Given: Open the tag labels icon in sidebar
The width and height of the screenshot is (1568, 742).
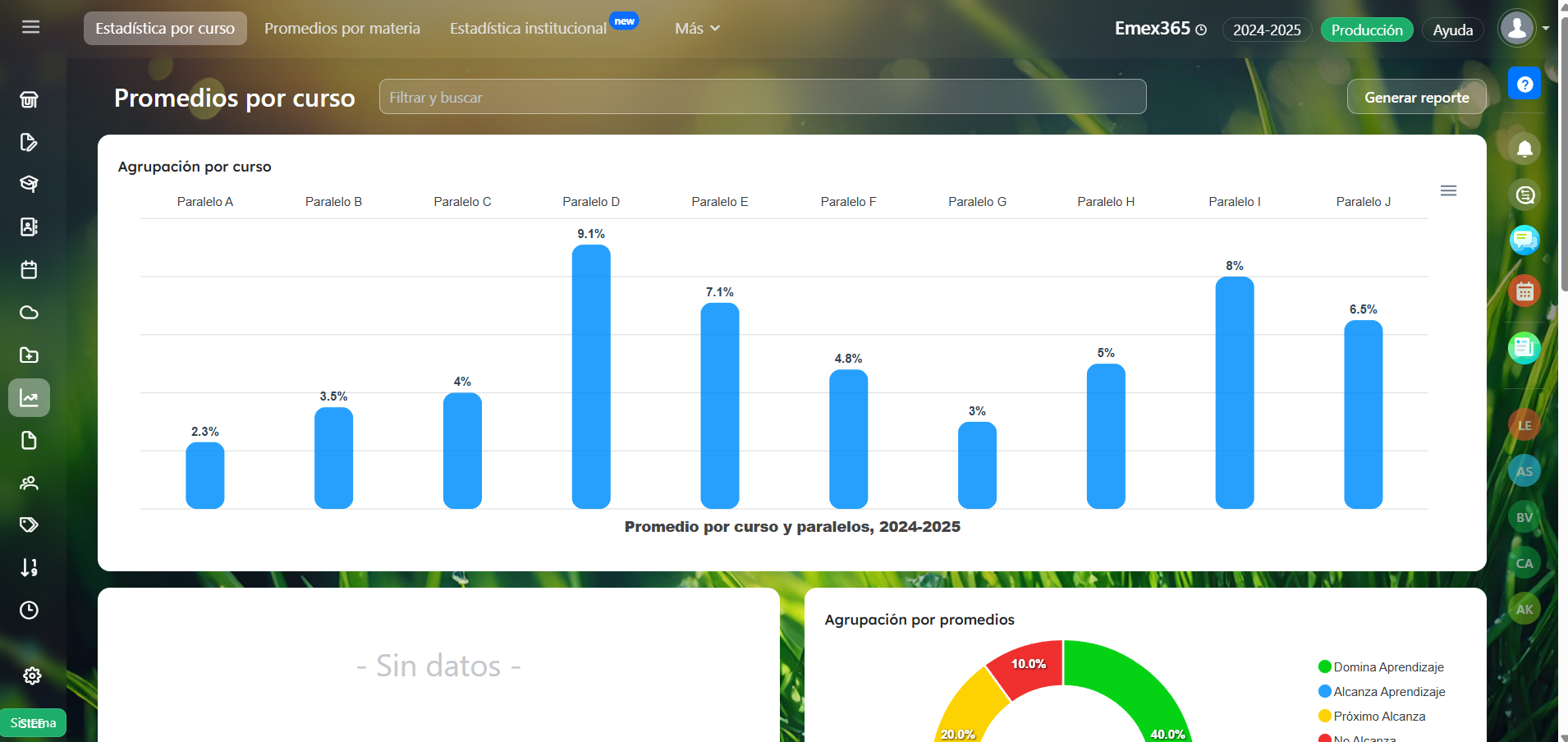Looking at the screenshot, I should (29, 524).
